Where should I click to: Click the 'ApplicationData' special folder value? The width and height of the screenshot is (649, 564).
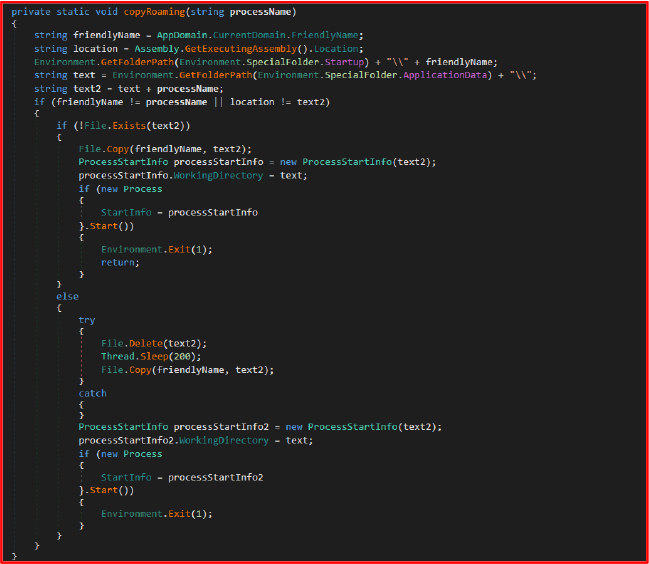point(445,75)
